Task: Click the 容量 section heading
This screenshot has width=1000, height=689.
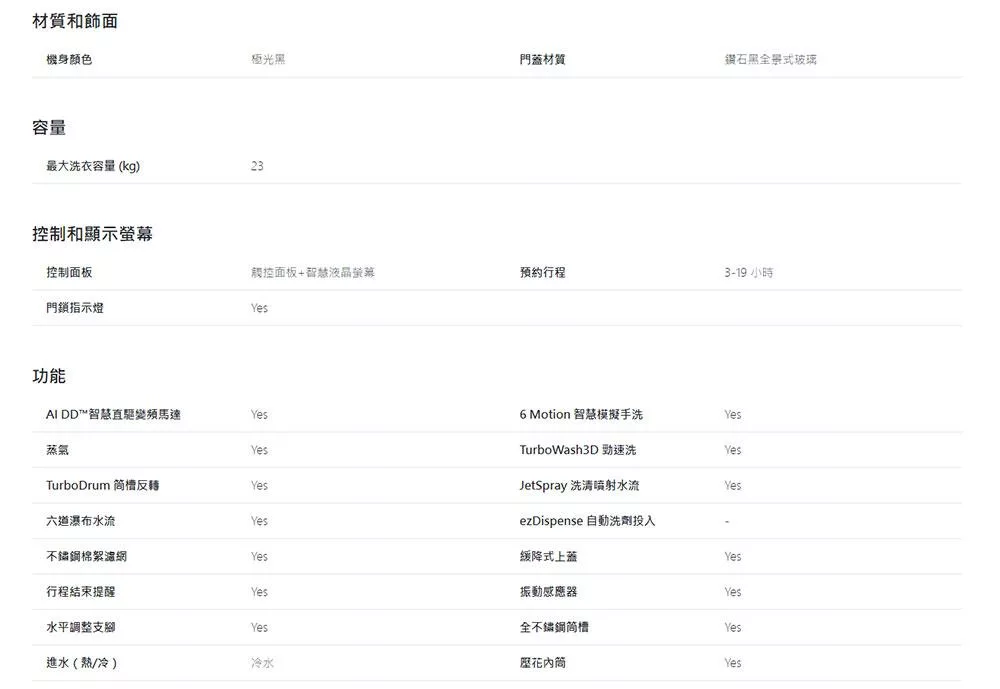Action: coord(49,128)
